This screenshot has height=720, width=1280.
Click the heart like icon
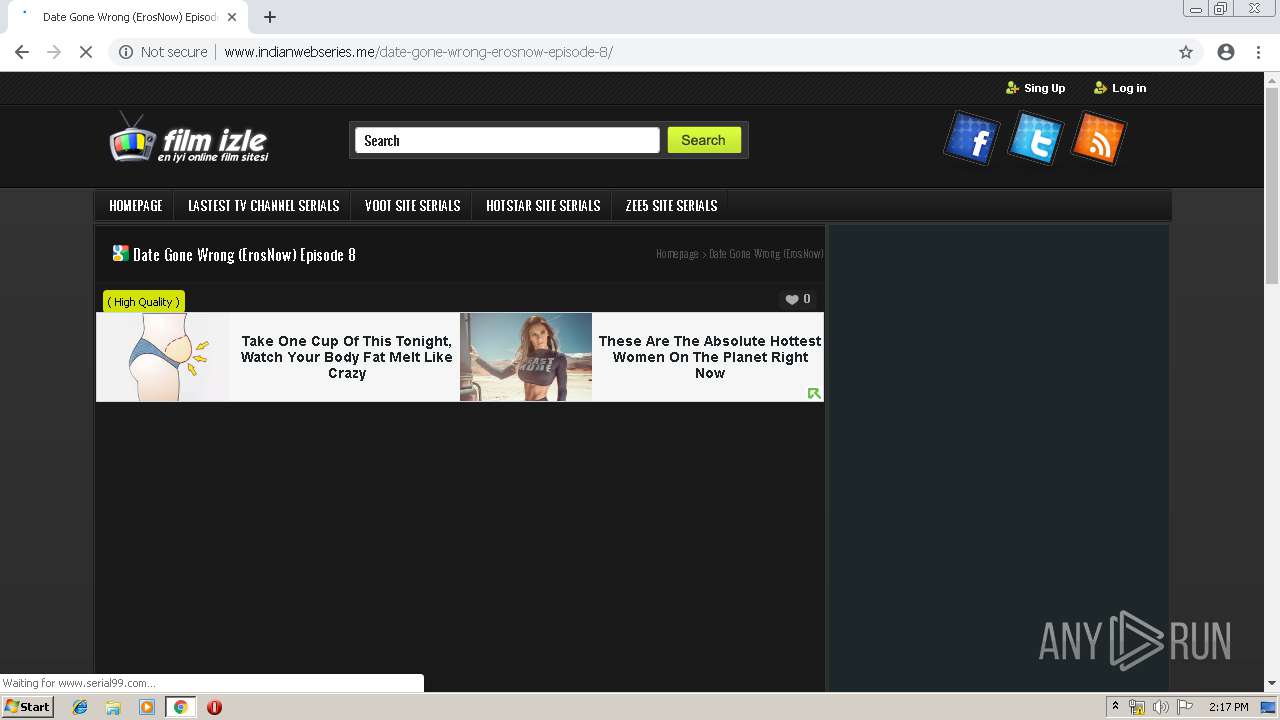click(792, 299)
